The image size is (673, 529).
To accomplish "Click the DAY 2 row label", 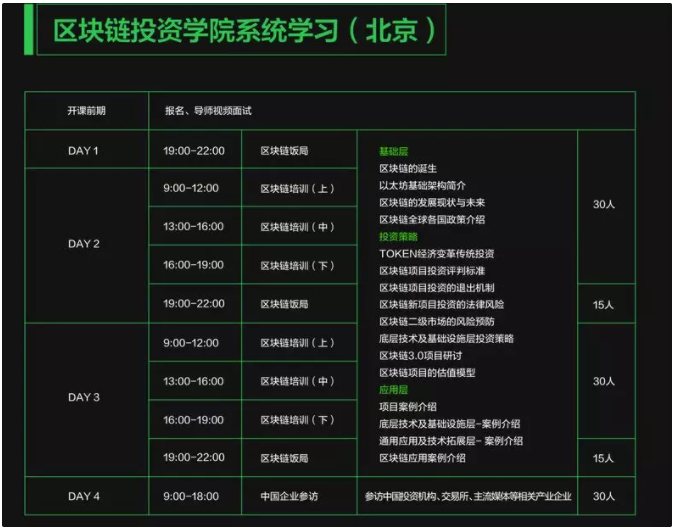I will (x=84, y=244).
